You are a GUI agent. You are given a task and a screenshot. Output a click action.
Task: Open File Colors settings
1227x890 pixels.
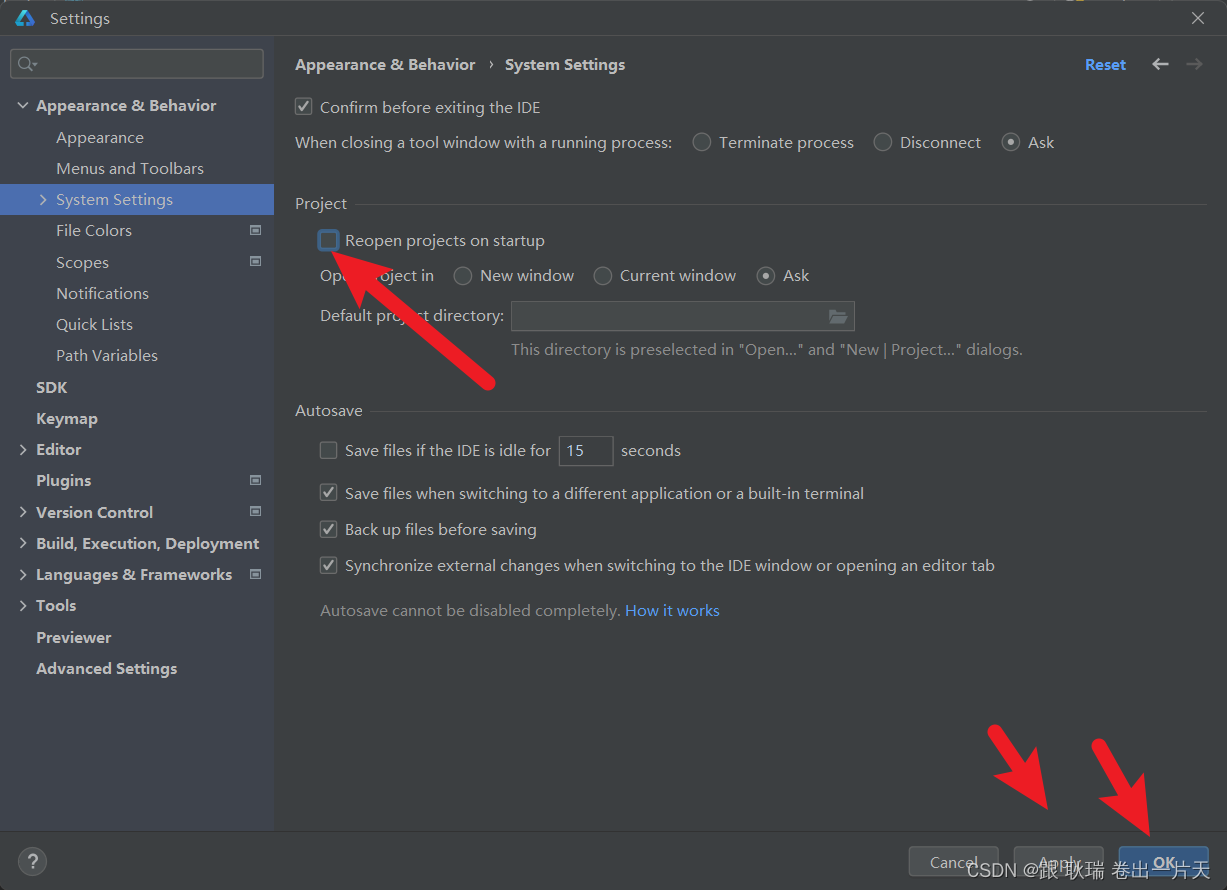[94, 230]
